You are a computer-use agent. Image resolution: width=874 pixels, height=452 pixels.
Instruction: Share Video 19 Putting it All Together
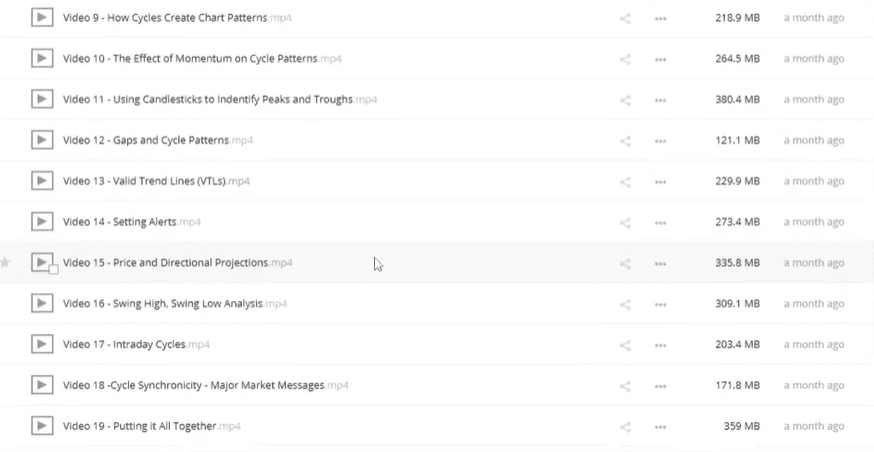[625, 427]
